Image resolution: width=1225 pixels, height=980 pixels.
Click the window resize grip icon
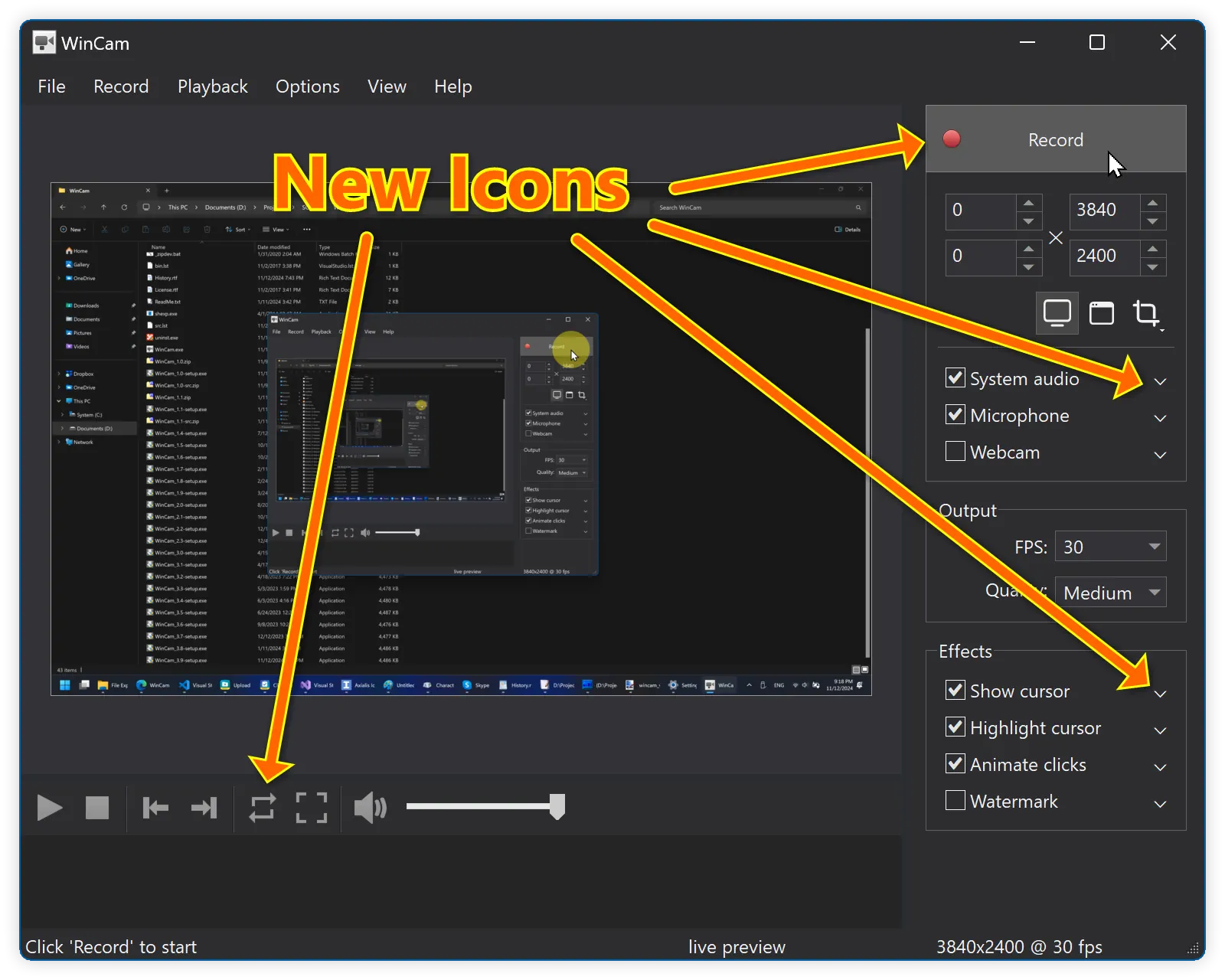tap(1193, 949)
